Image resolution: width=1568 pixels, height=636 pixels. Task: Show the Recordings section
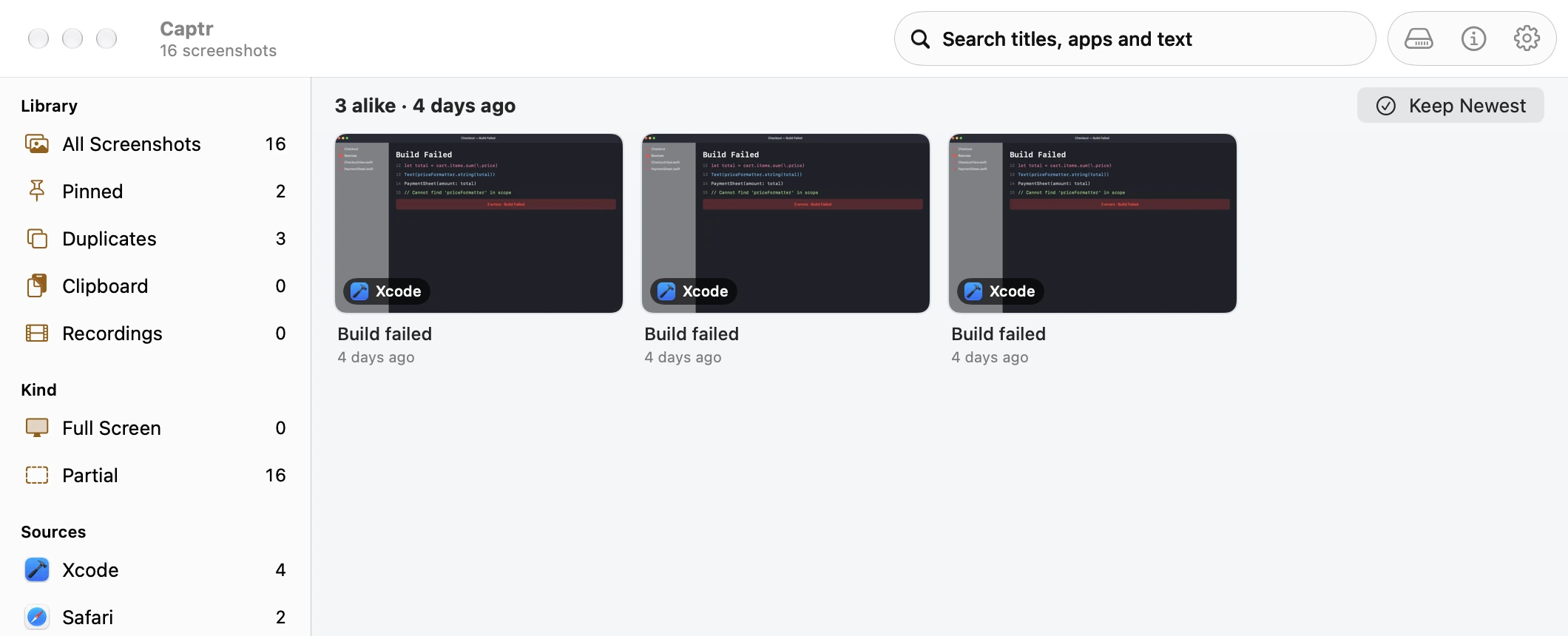pos(155,333)
